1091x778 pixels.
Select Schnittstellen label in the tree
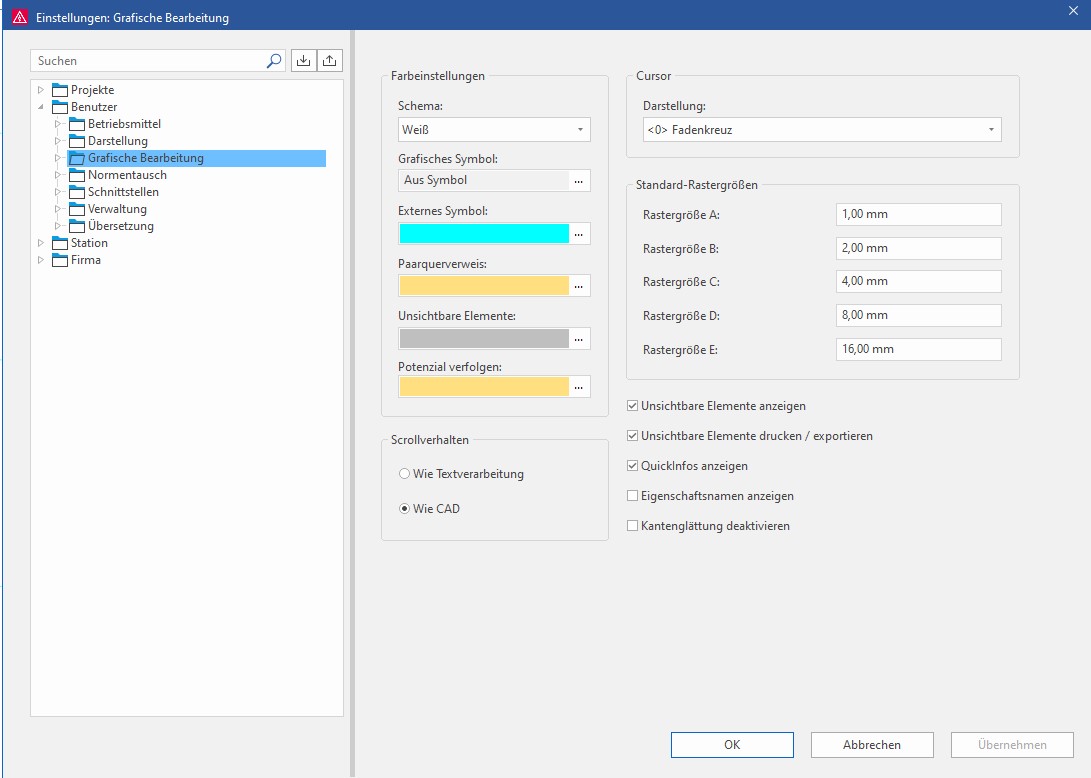pyautogui.click(x=123, y=192)
